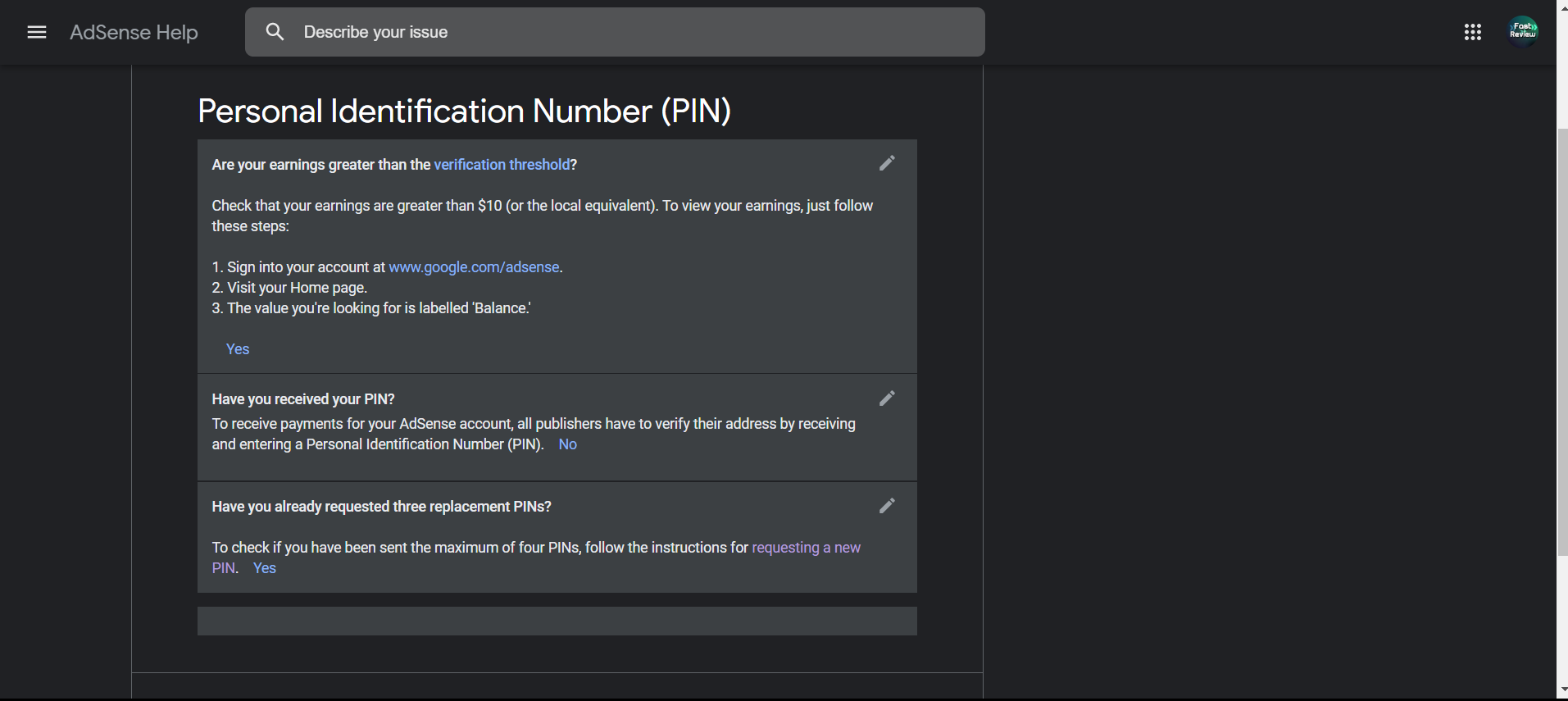Click the search magnifier icon
Viewport: 1568px width, 701px height.
point(275,32)
